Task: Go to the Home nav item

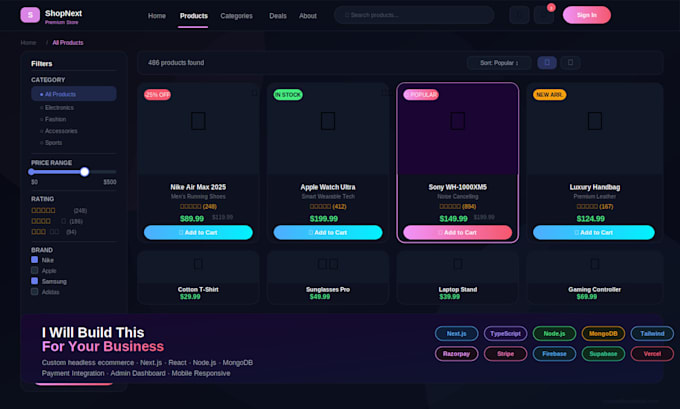Action: (157, 16)
